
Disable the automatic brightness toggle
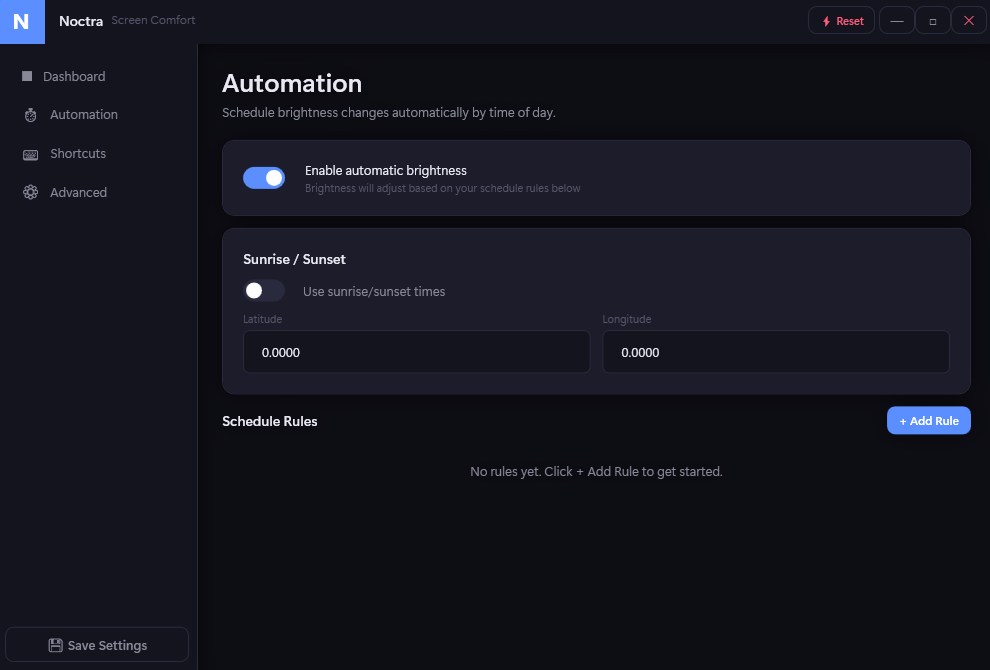(264, 177)
